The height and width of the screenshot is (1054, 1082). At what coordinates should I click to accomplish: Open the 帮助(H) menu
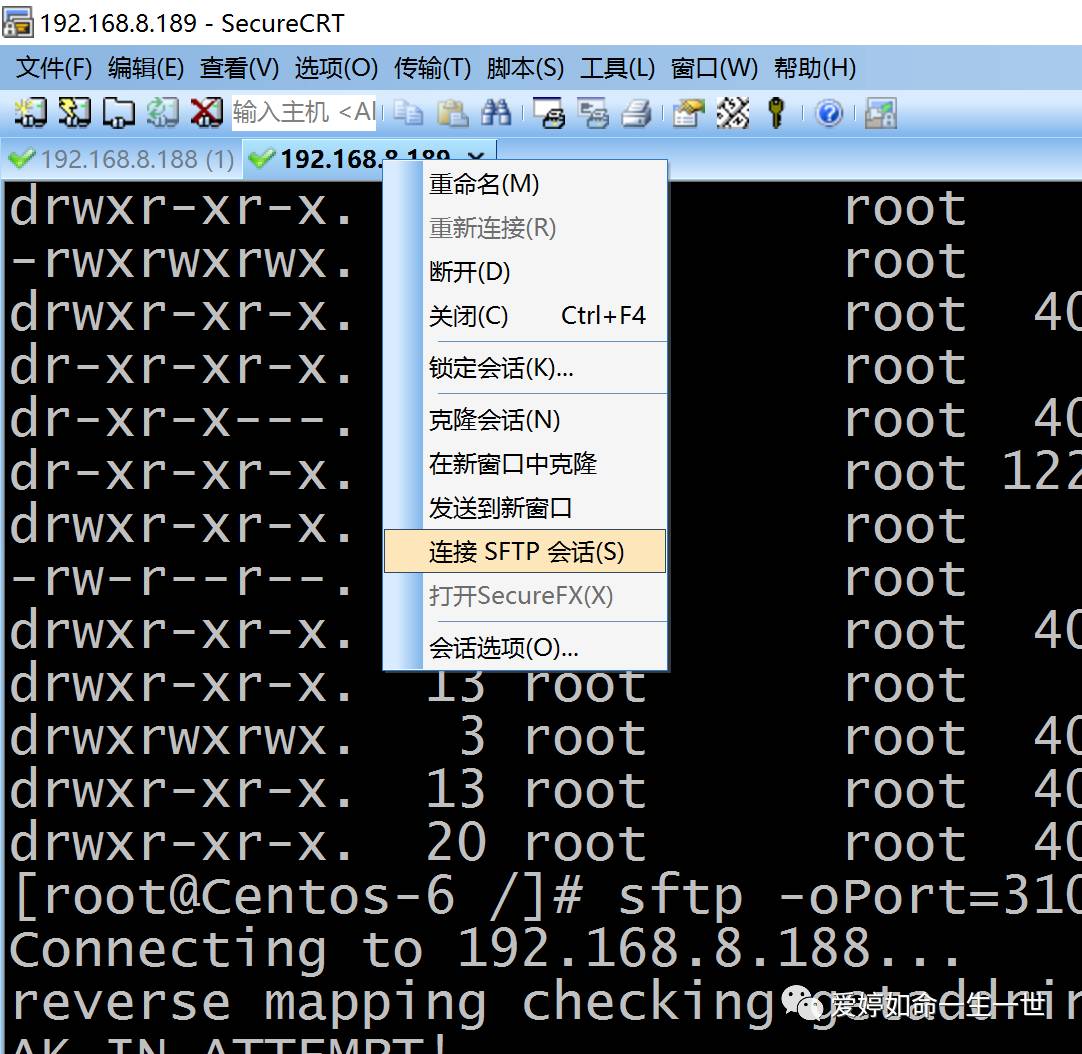(x=814, y=68)
